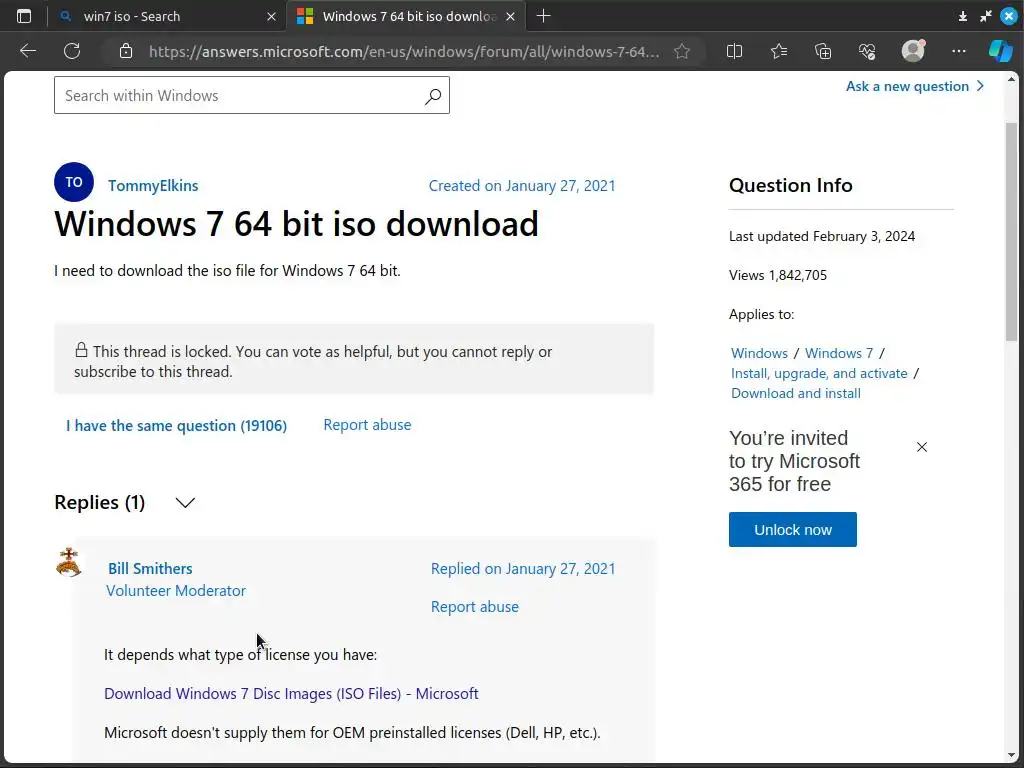Click the Windows 7 64 bit iso download heading
The width and height of the screenshot is (1024, 768).
(x=296, y=224)
